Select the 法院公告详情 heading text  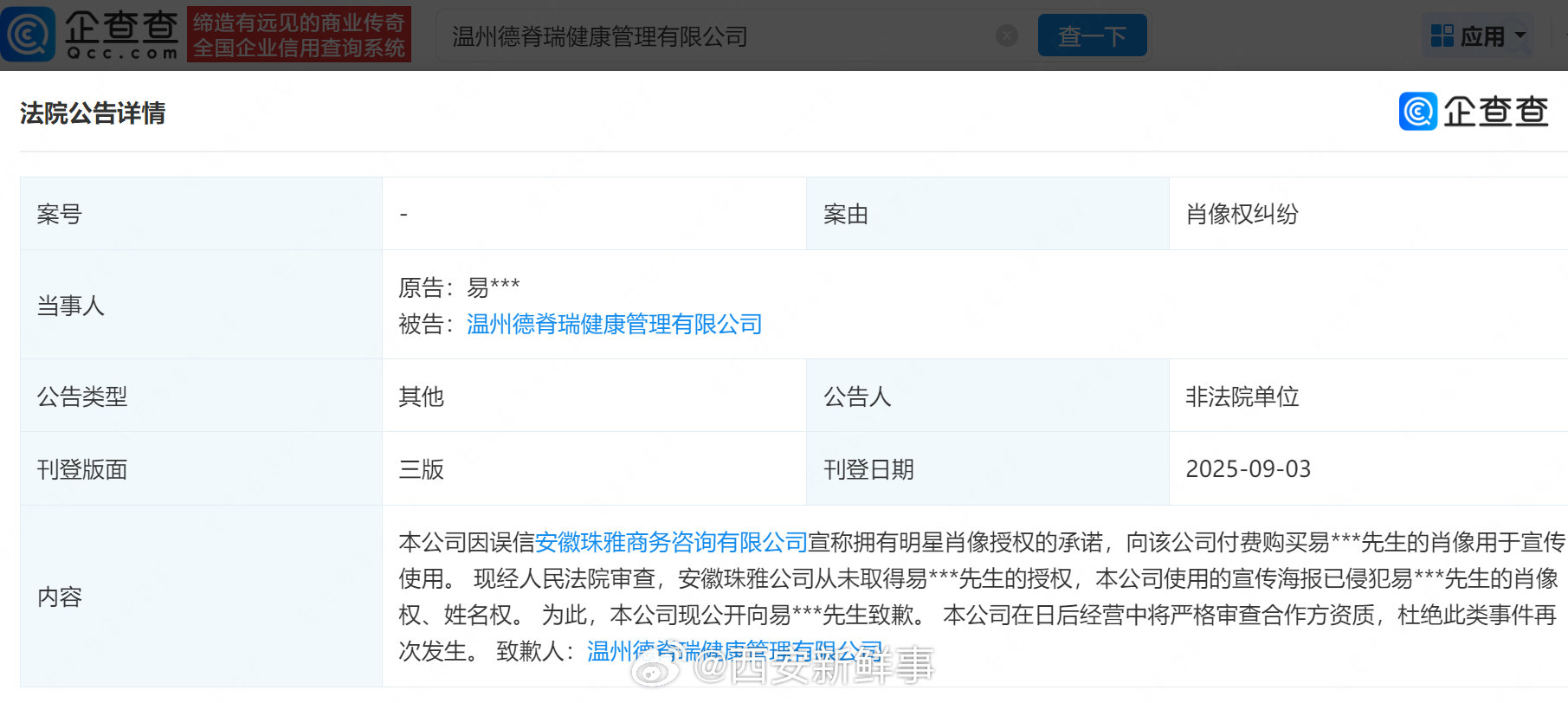[x=93, y=113]
